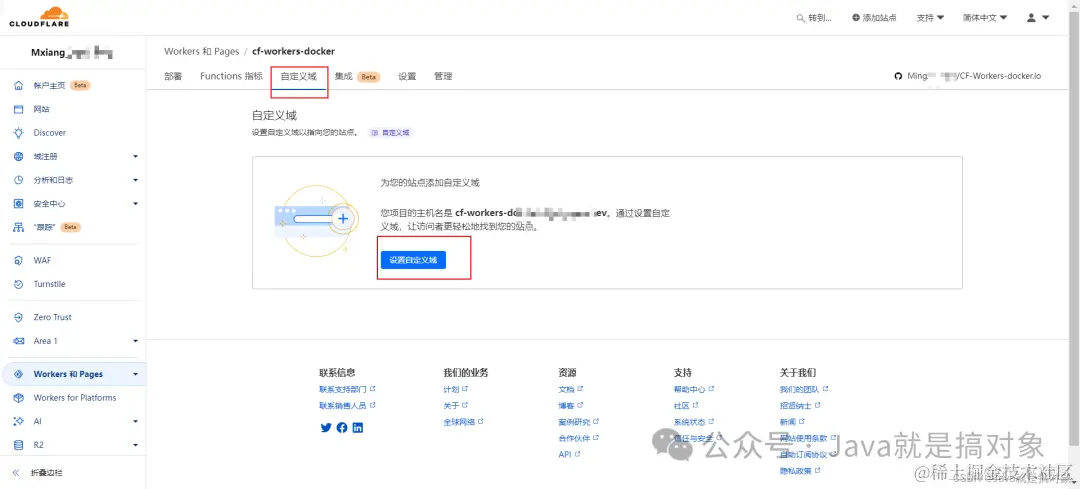
Task: Click the R2 database icon
Action: coord(19,445)
